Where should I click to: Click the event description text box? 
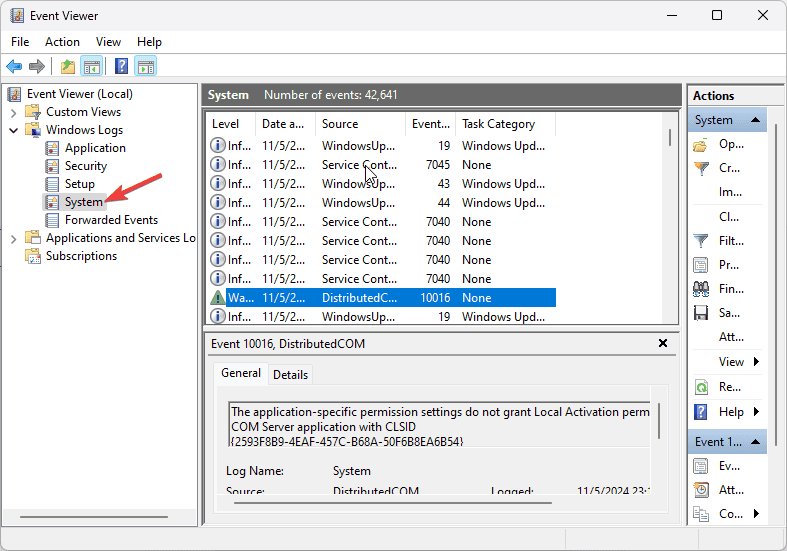click(x=439, y=424)
